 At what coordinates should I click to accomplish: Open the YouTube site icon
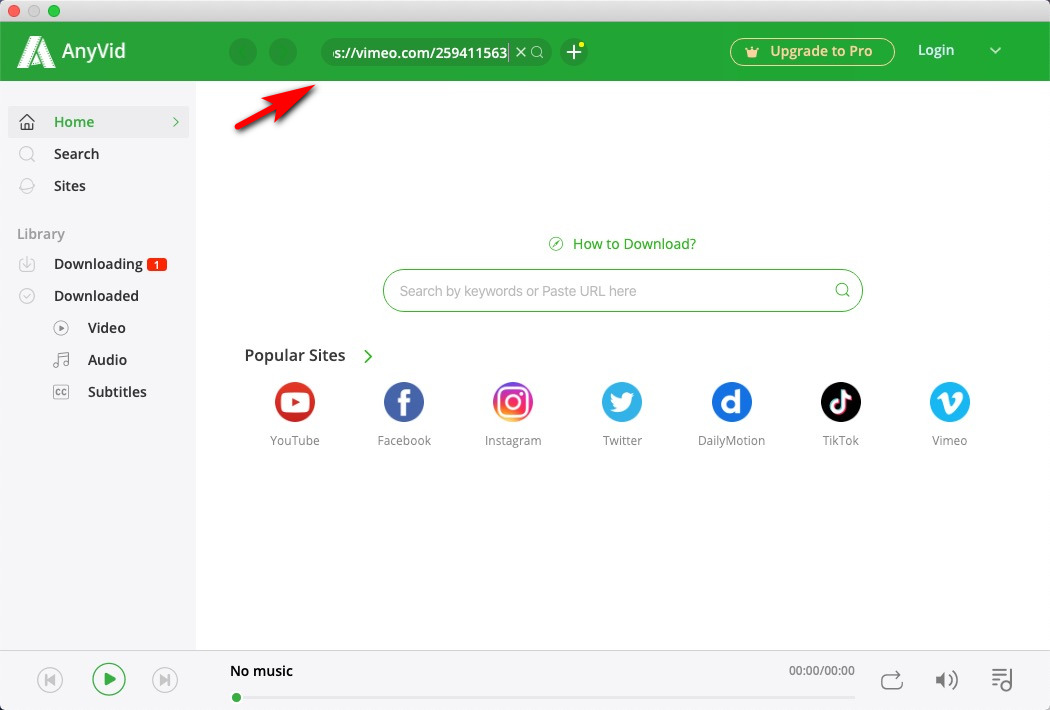(295, 402)
